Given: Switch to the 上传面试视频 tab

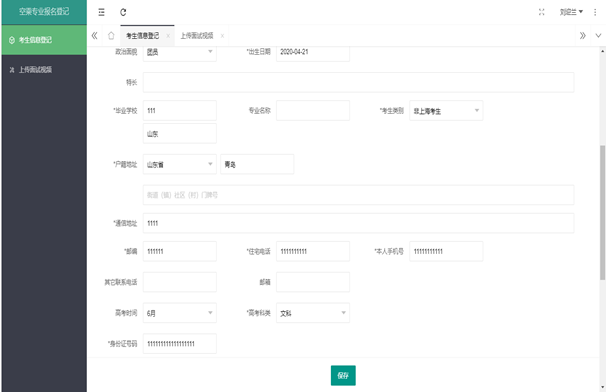Looking at the screenshot, I should 197,36.
